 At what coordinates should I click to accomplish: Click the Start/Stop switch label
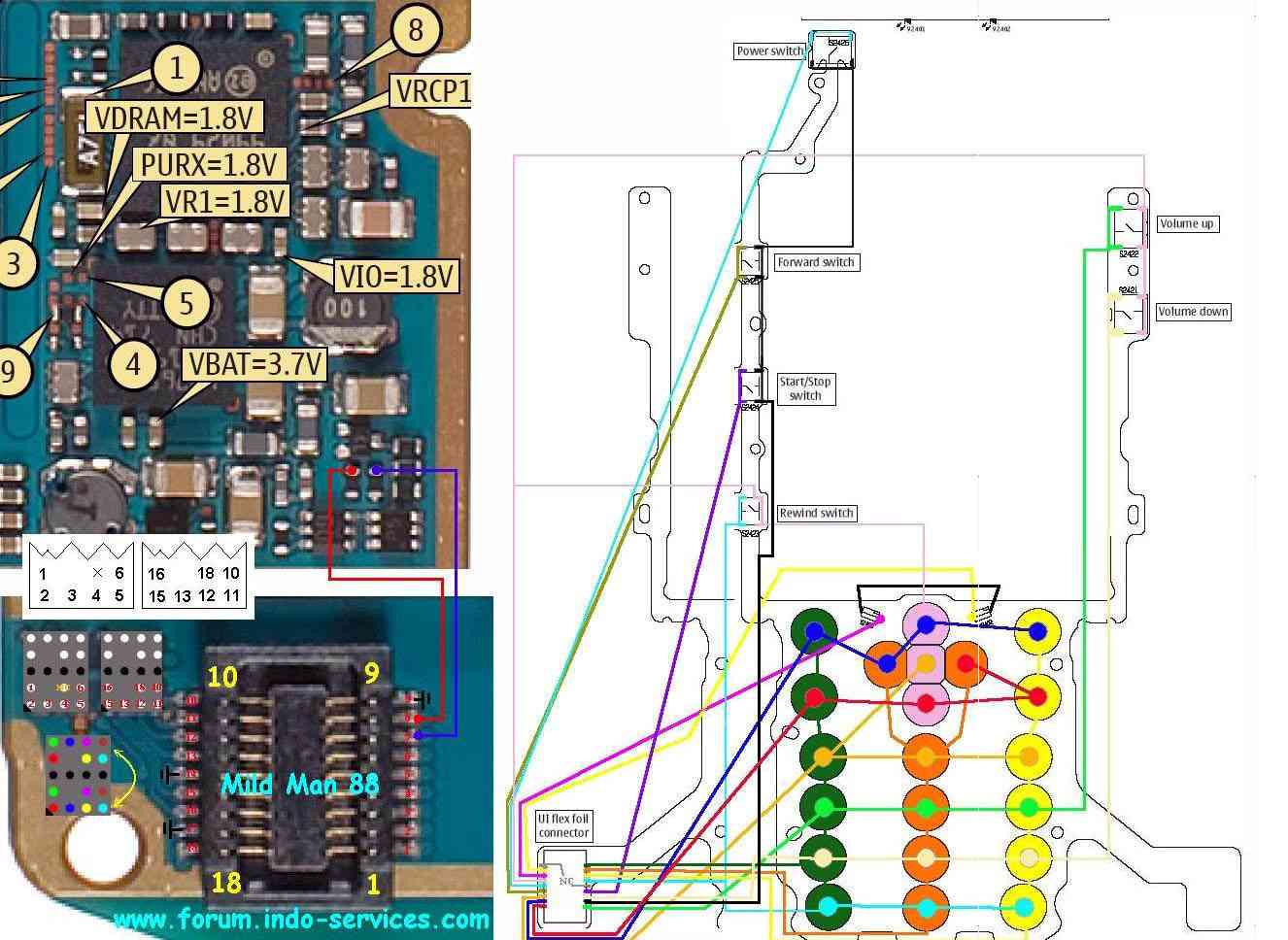point(805,388)
